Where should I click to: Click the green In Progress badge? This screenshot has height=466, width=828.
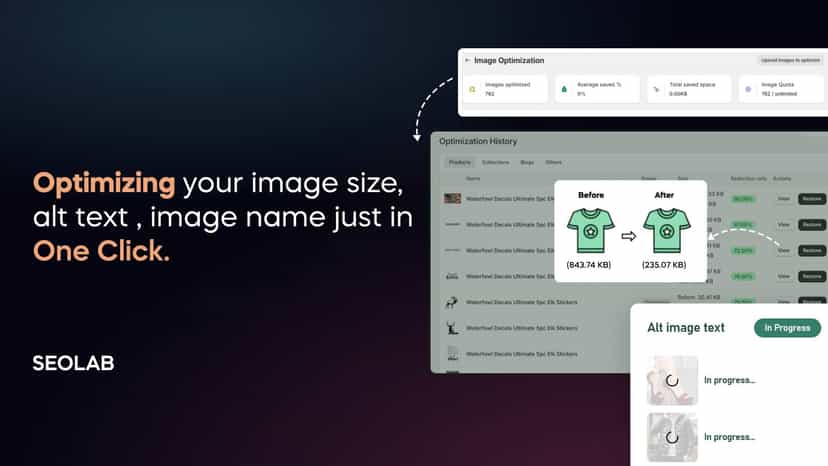pos(787,328)
